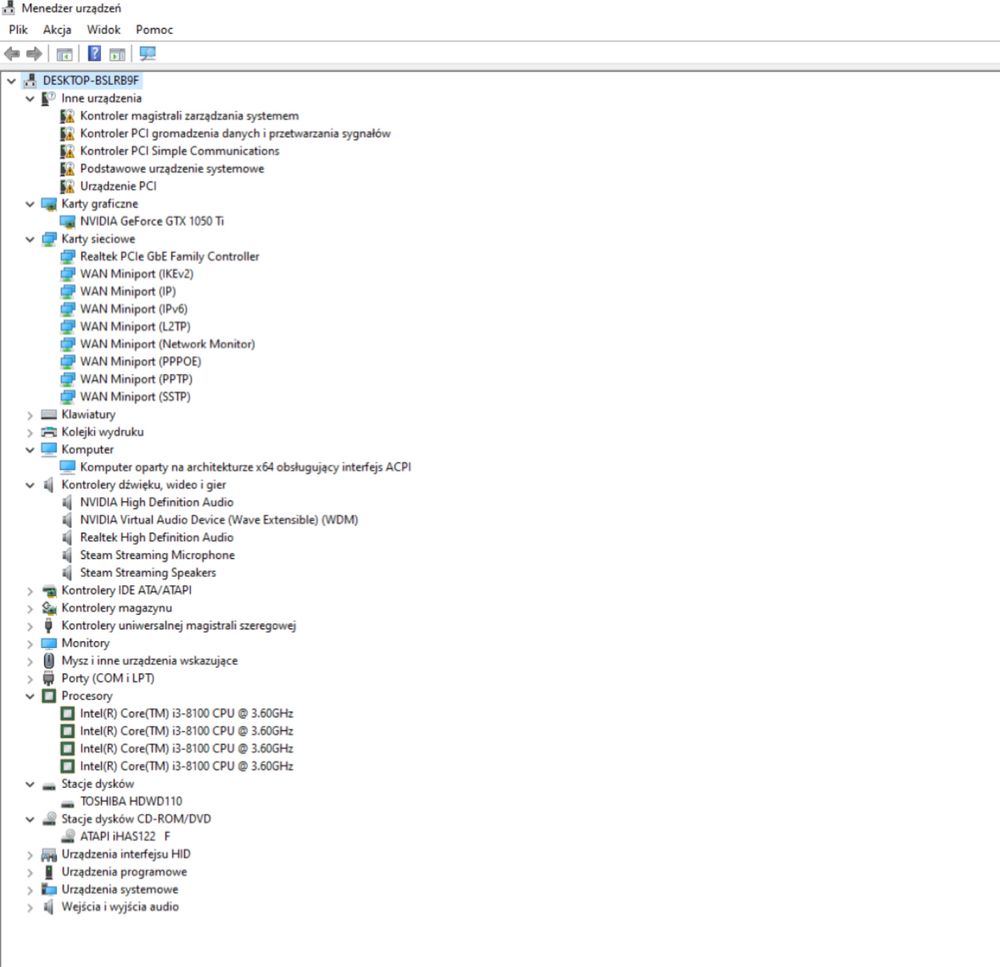1000x967 pixels.
Task: Click the Back arrow toolbar icon
Action: point(12,54)
